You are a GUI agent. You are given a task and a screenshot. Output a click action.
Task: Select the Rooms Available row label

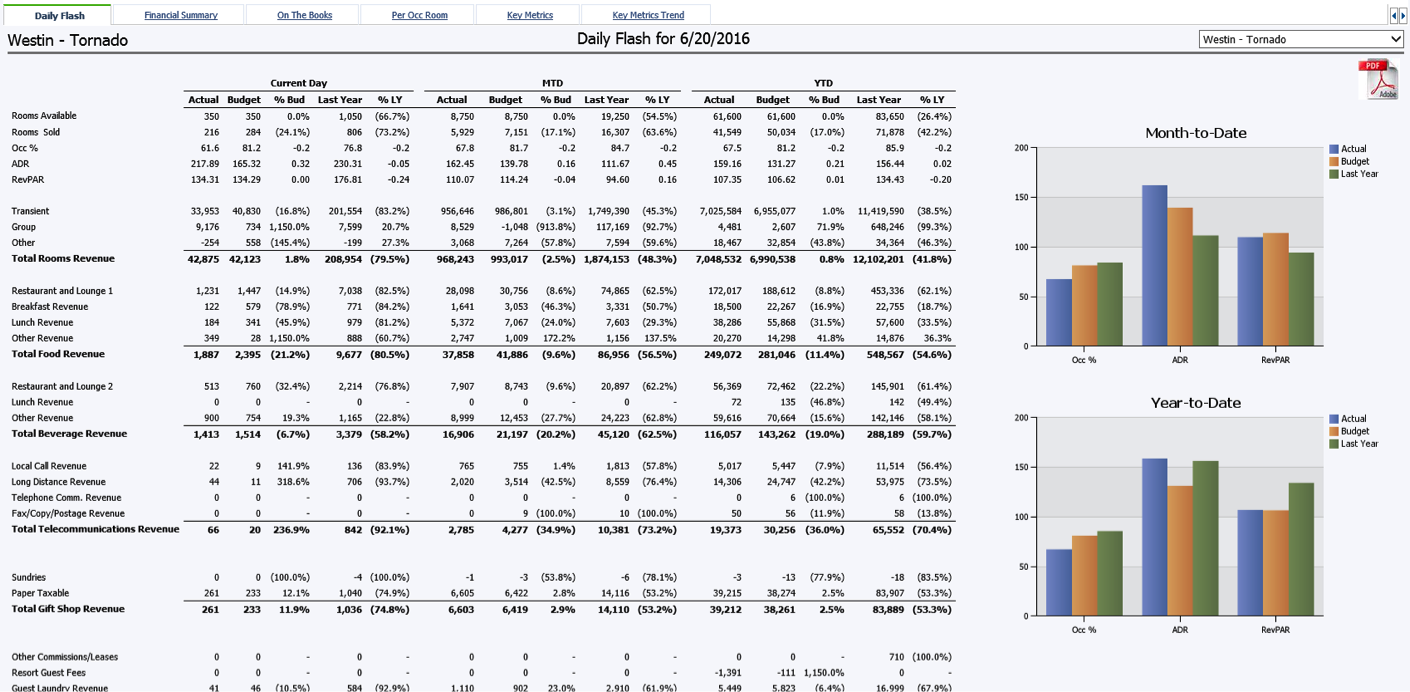[x=44, y=116]
